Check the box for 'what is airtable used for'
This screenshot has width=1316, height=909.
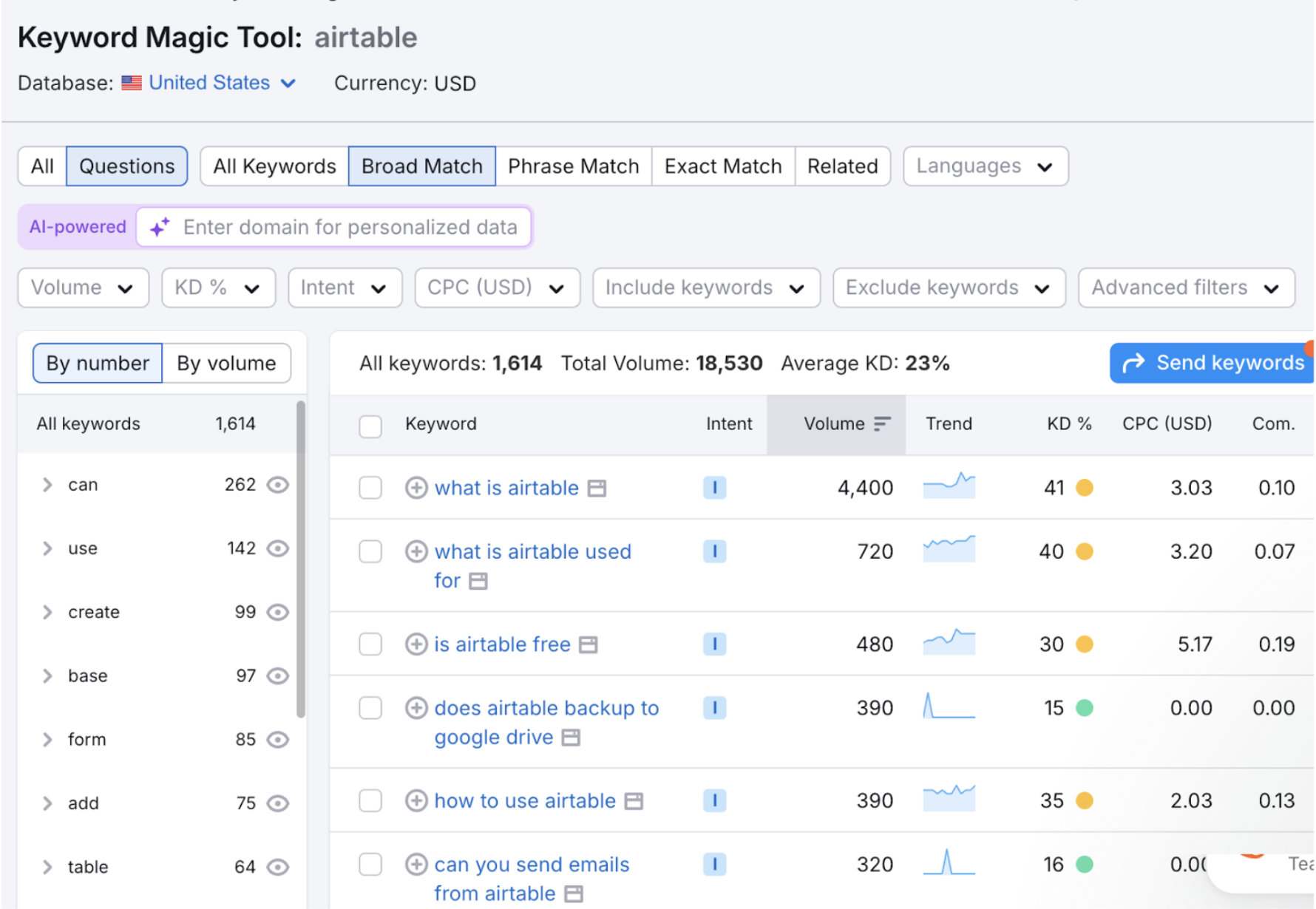[x=370, y=551]
